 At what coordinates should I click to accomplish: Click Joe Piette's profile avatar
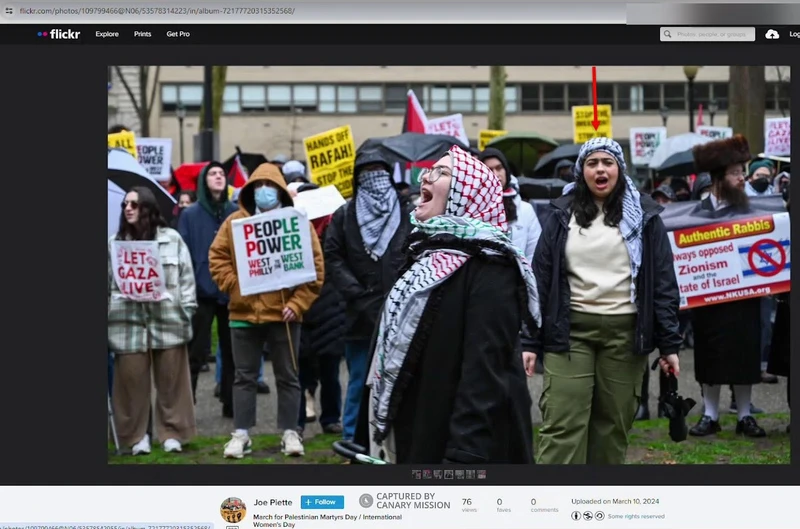pos(233,509)
